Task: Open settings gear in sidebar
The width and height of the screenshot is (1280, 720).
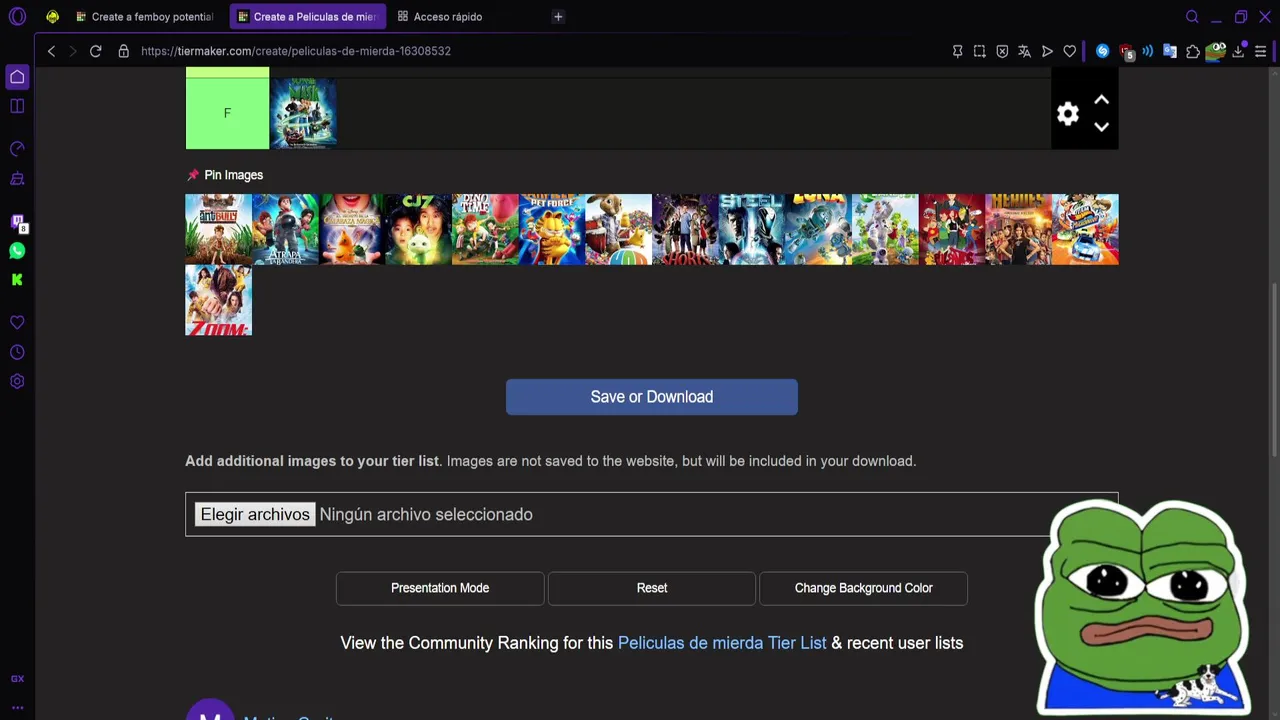Action: point(17,381)
